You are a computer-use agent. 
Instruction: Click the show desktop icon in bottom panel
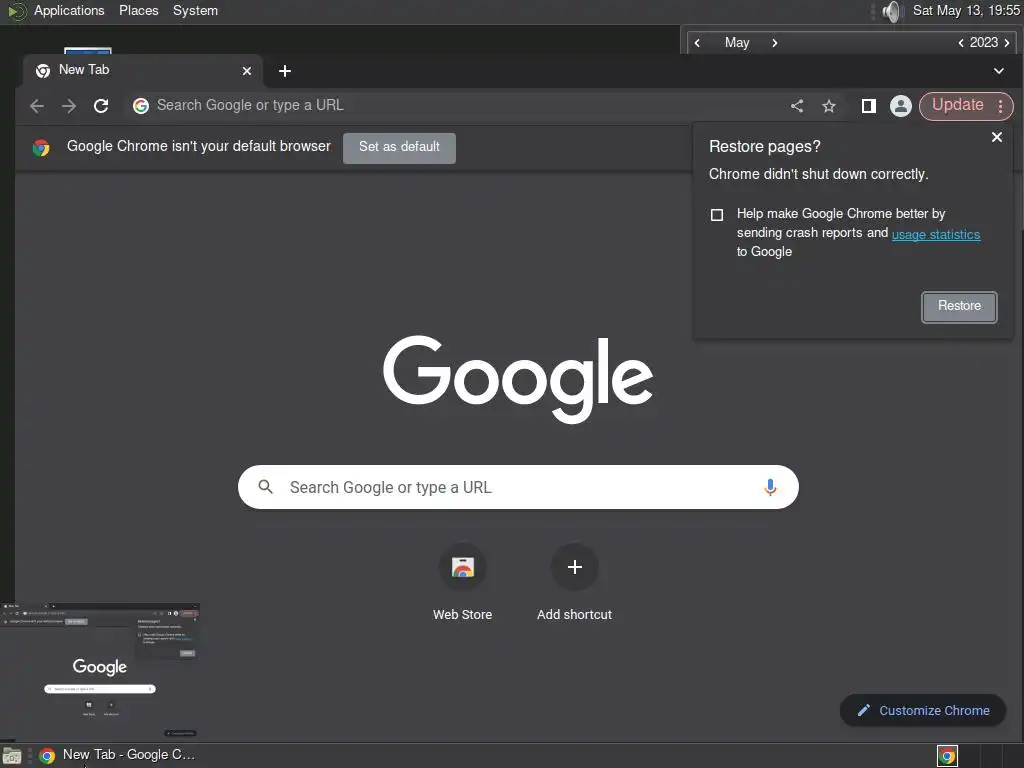tap(12, 756)
